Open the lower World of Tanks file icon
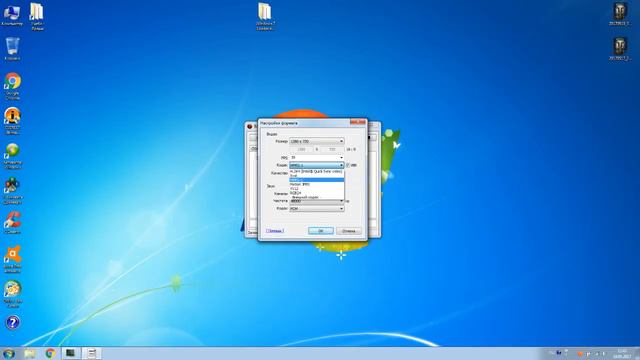Viewport: 640px width, 360px height. tap(620, 49)
